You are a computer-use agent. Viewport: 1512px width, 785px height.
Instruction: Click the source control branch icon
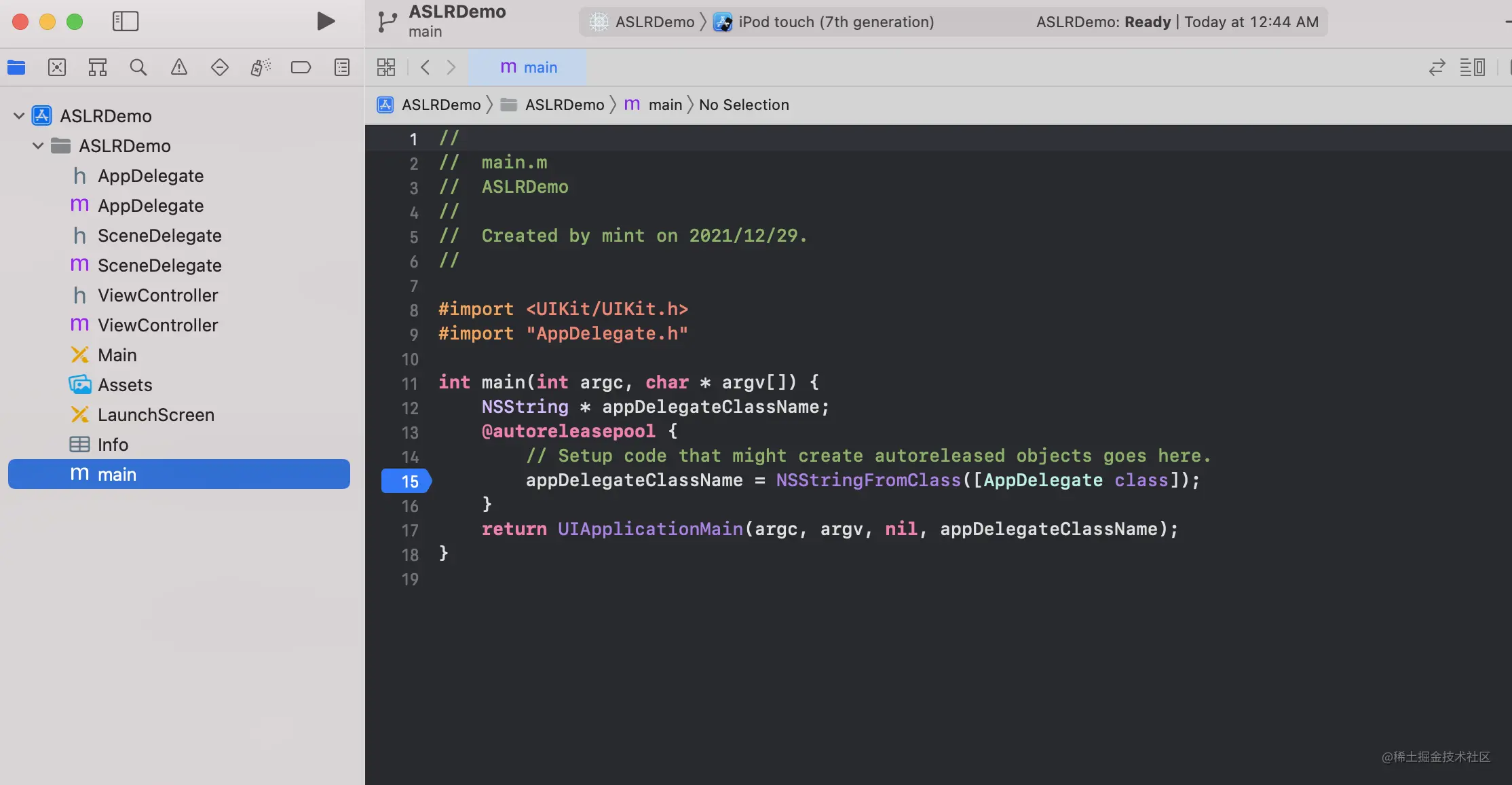pos(387,22)
